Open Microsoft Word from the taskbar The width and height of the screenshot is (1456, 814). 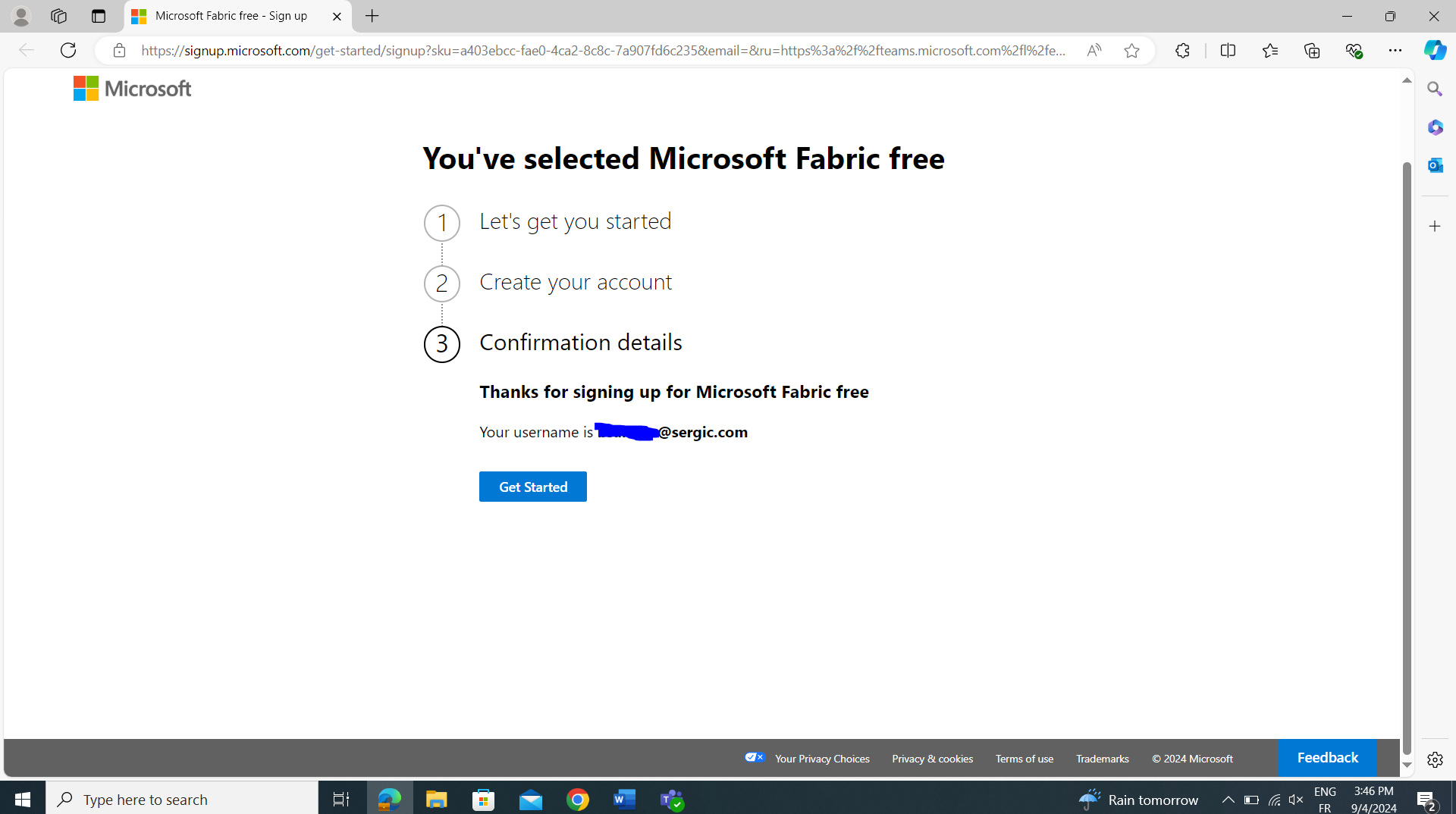point(625,799)
